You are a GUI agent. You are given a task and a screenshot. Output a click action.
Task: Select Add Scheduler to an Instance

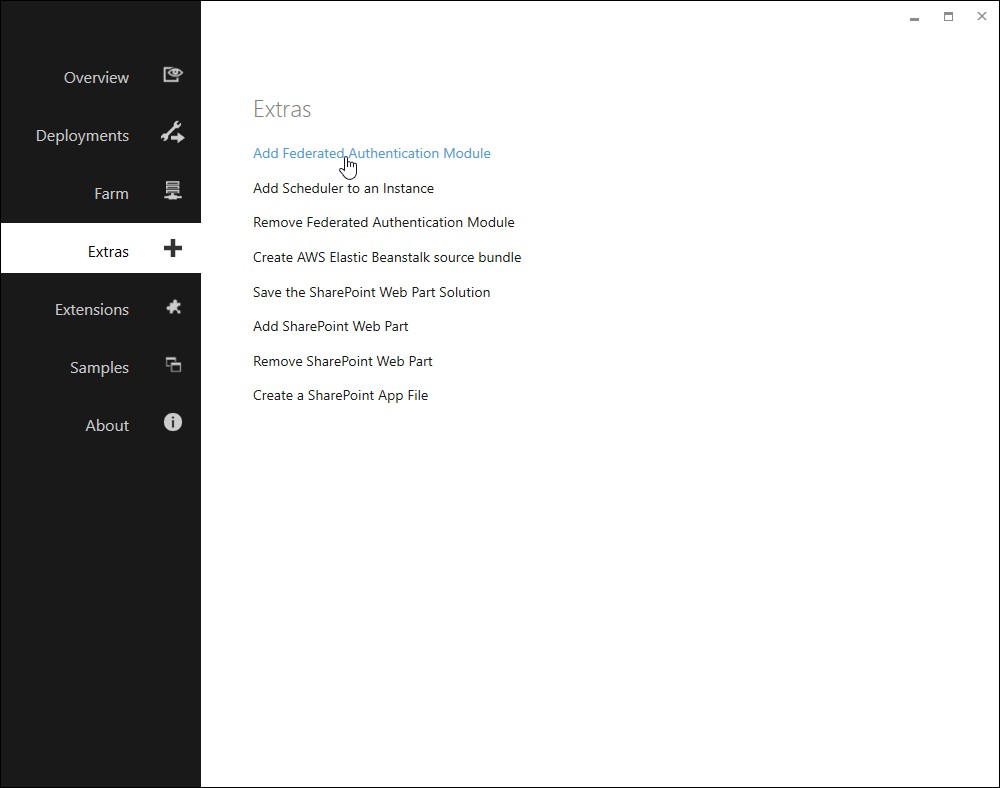343,188
